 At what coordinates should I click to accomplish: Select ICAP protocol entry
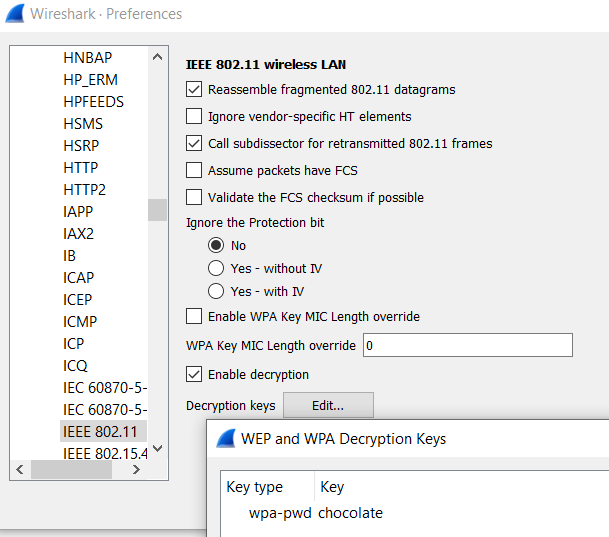[78, 278]
